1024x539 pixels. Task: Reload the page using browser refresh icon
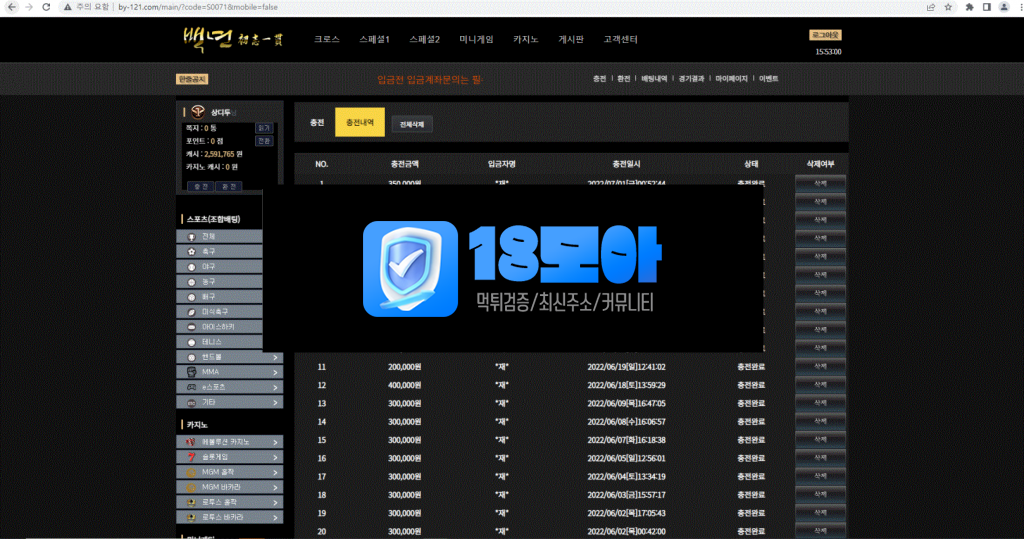(46, 7)
